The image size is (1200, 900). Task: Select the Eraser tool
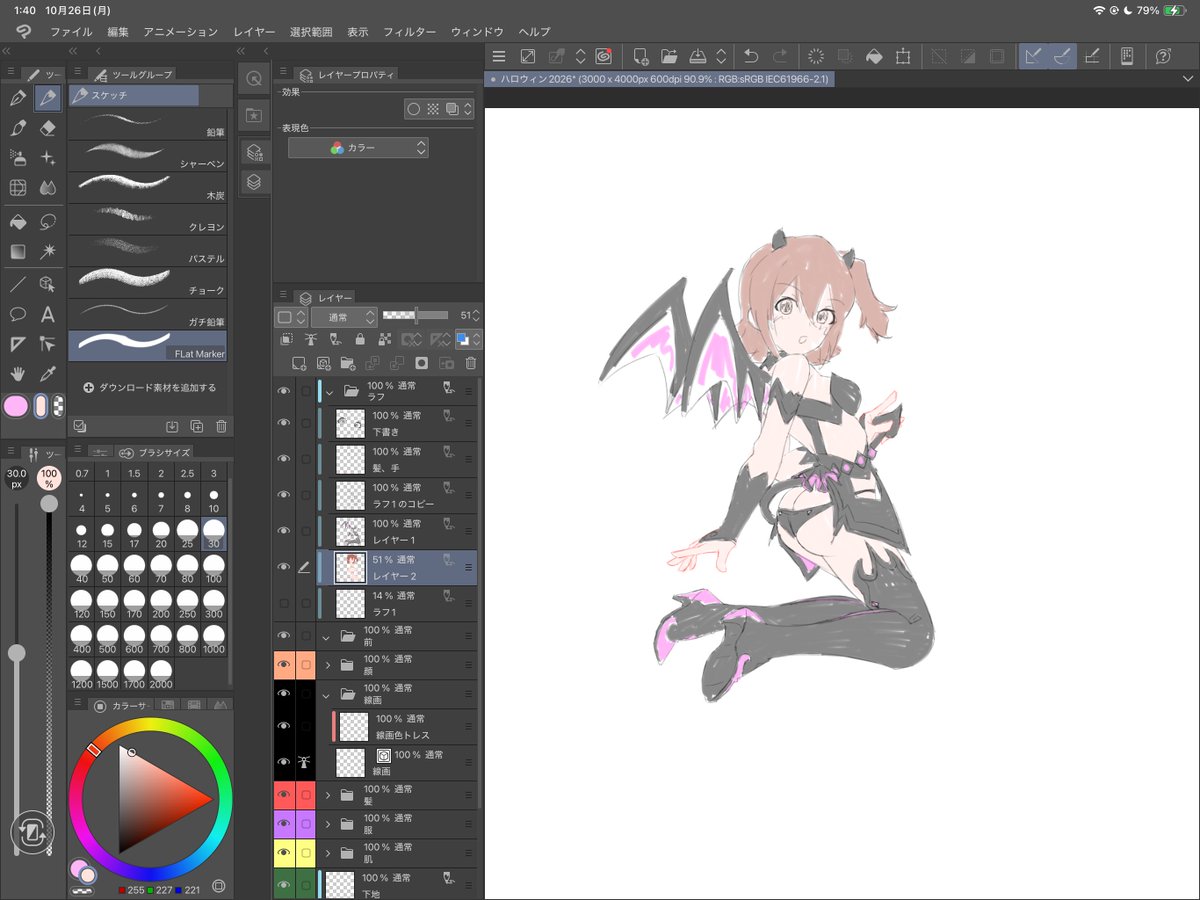pyautogui.click(x=47, y=128)
